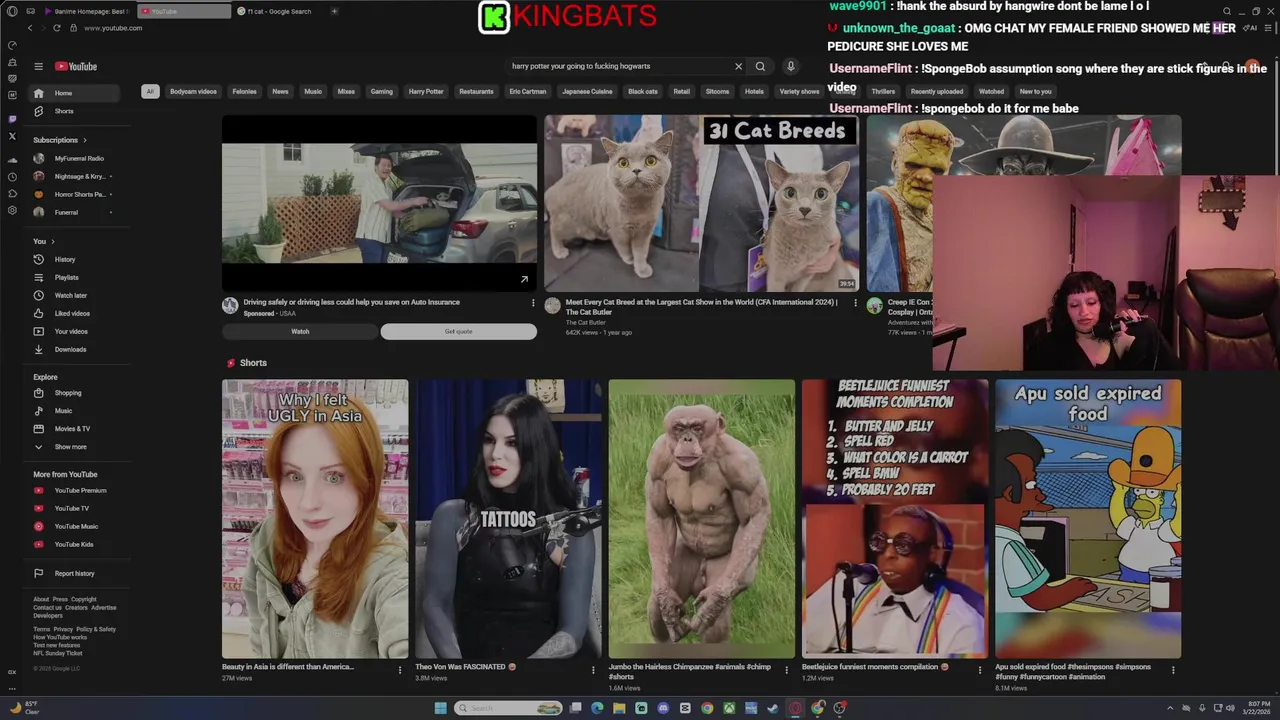Click the Windows taskbar search box
The height and width of the screenshot is (720, 1280).
coord(508,708)
